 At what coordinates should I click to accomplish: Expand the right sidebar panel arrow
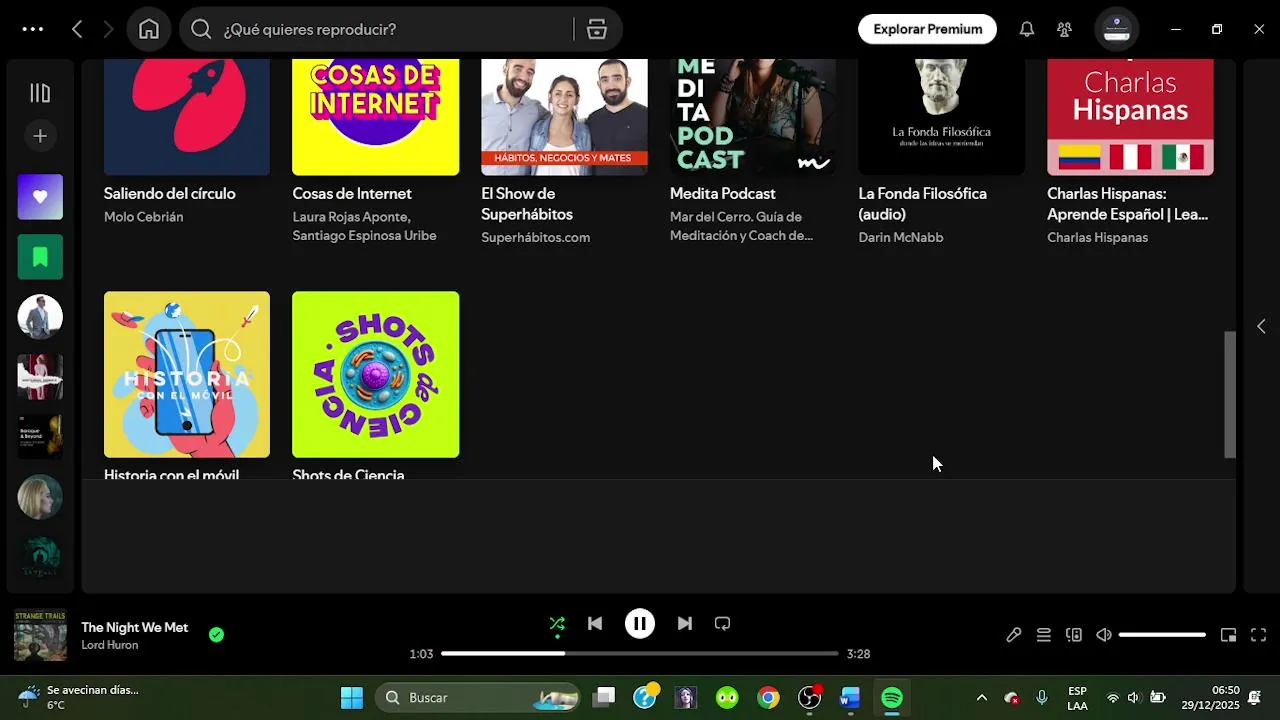[1260, 327]
